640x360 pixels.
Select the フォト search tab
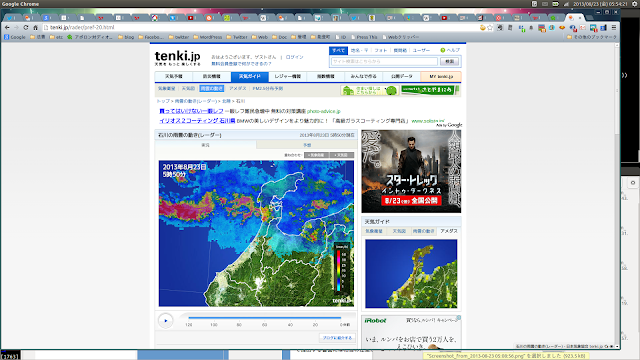click(x=380, y=50)
